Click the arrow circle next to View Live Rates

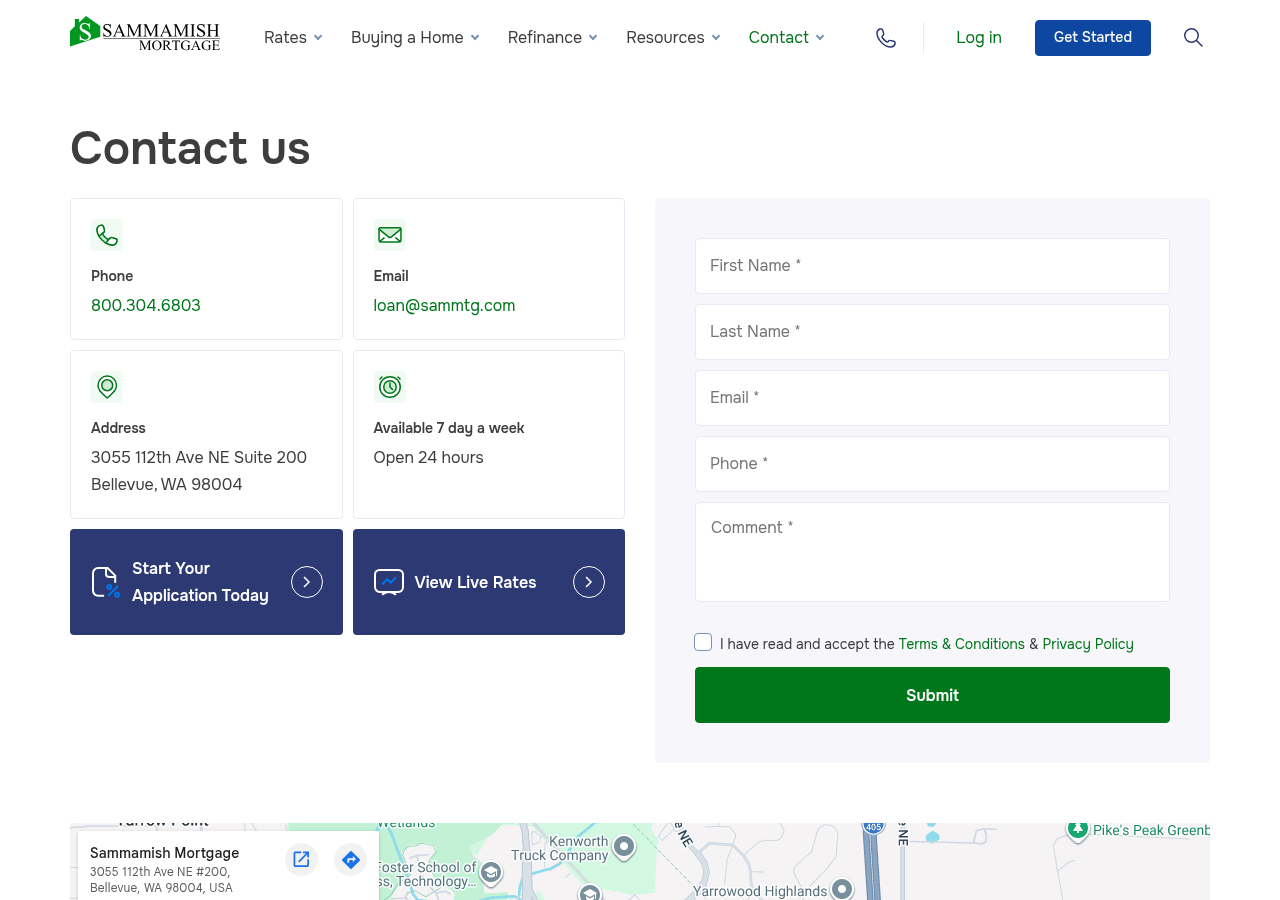coord(588,581)
